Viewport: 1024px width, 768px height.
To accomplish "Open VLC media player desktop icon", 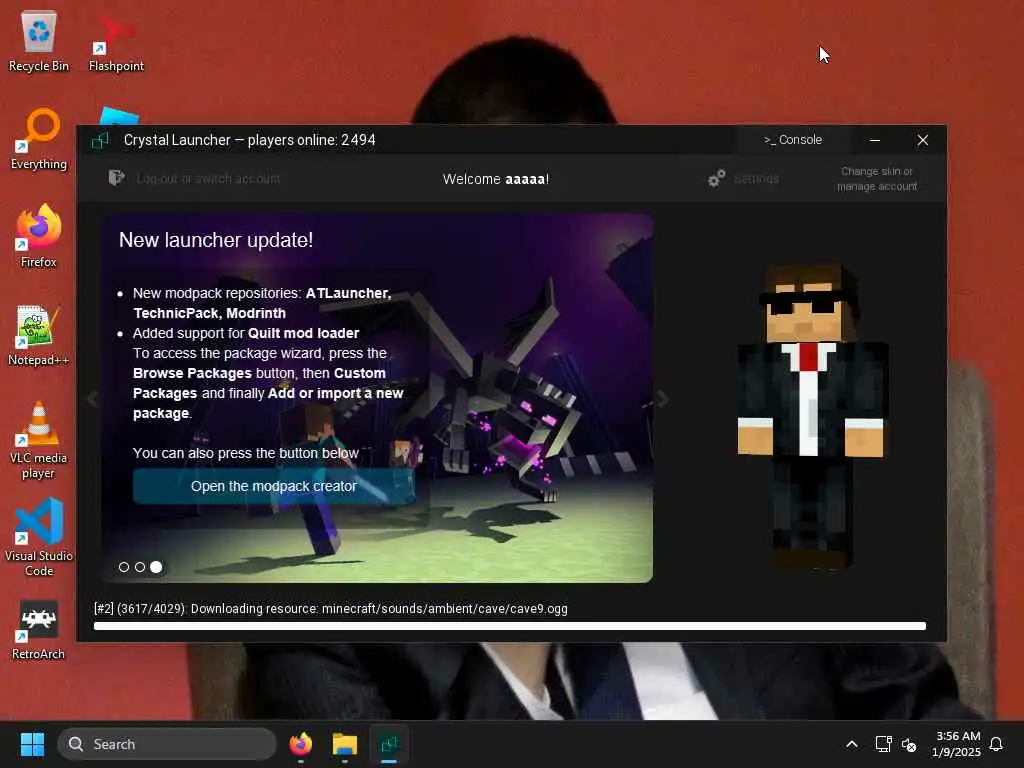I will tap(39, 439).
